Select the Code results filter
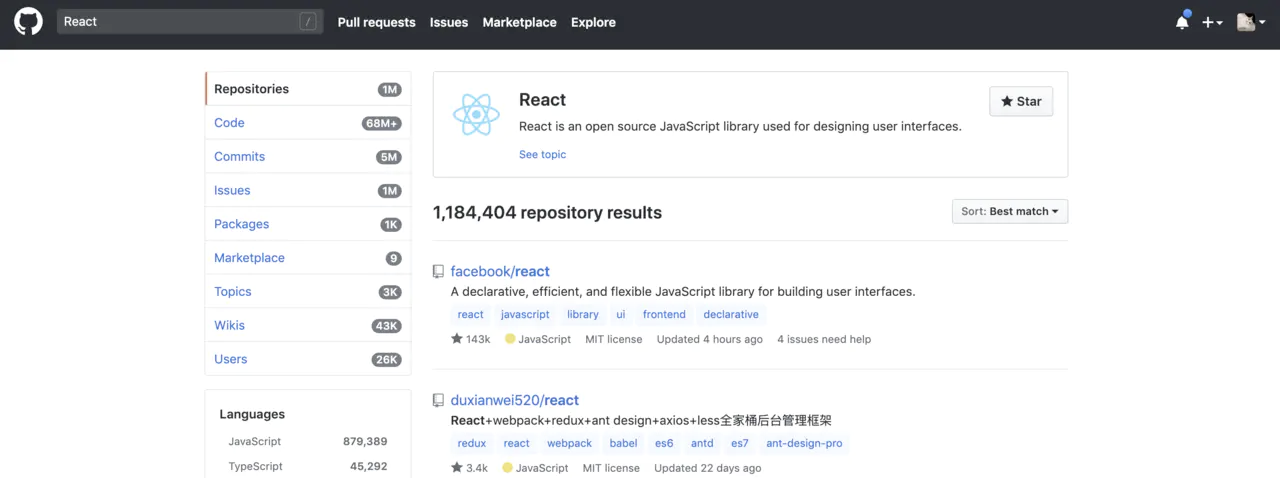The image size is (1280, 478). pyautogui.click(x=308, y=123)
